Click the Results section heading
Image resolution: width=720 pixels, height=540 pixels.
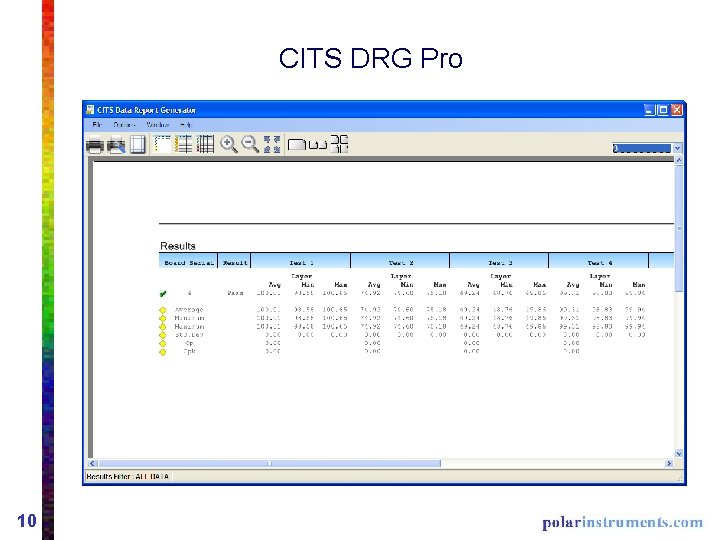click(178, 246)
